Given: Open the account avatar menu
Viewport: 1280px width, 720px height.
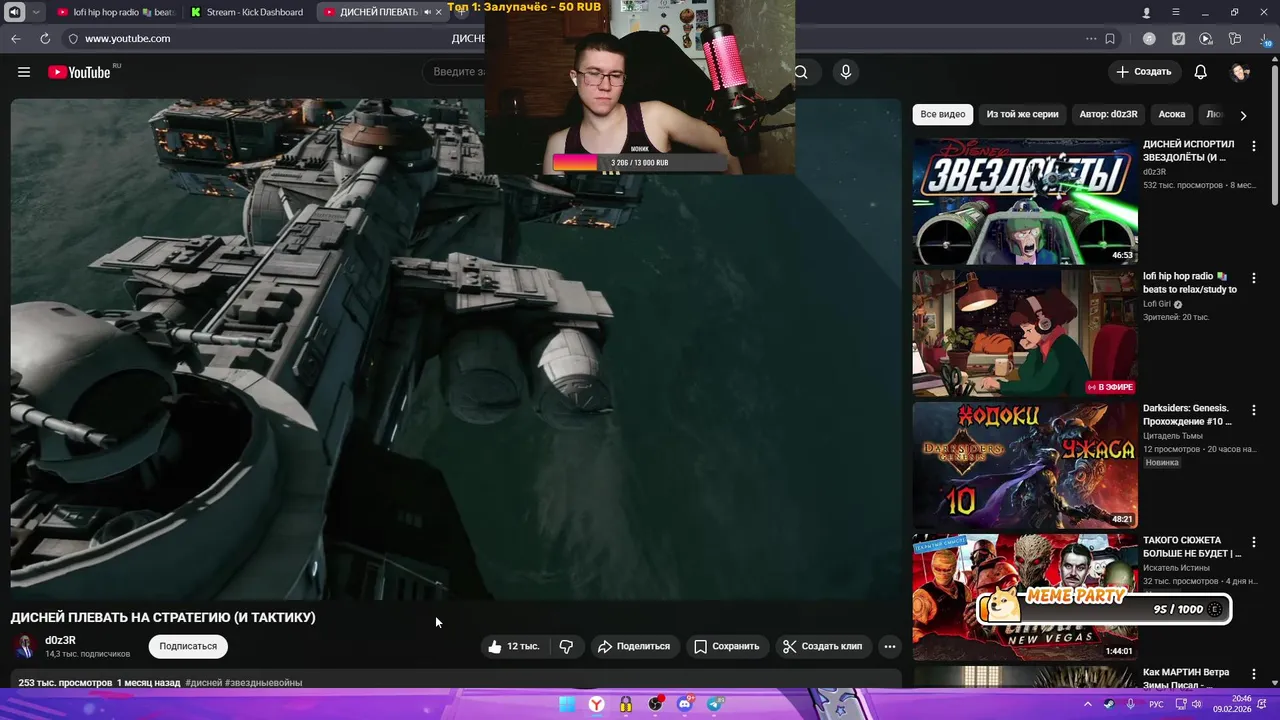Looking at the screenshot, I should coord(1240,72).
